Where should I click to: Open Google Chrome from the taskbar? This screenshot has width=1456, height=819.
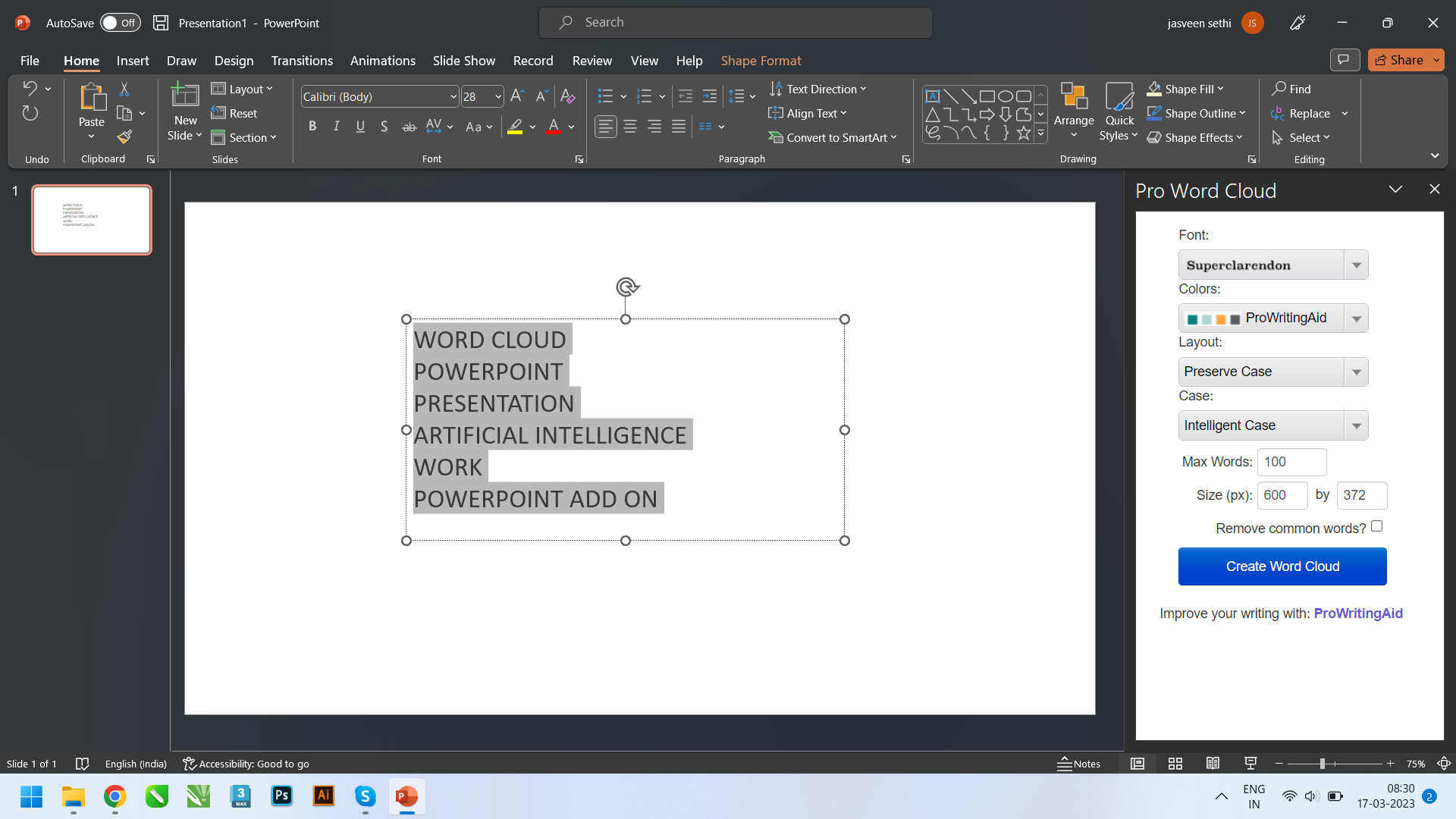coord(115,795)
